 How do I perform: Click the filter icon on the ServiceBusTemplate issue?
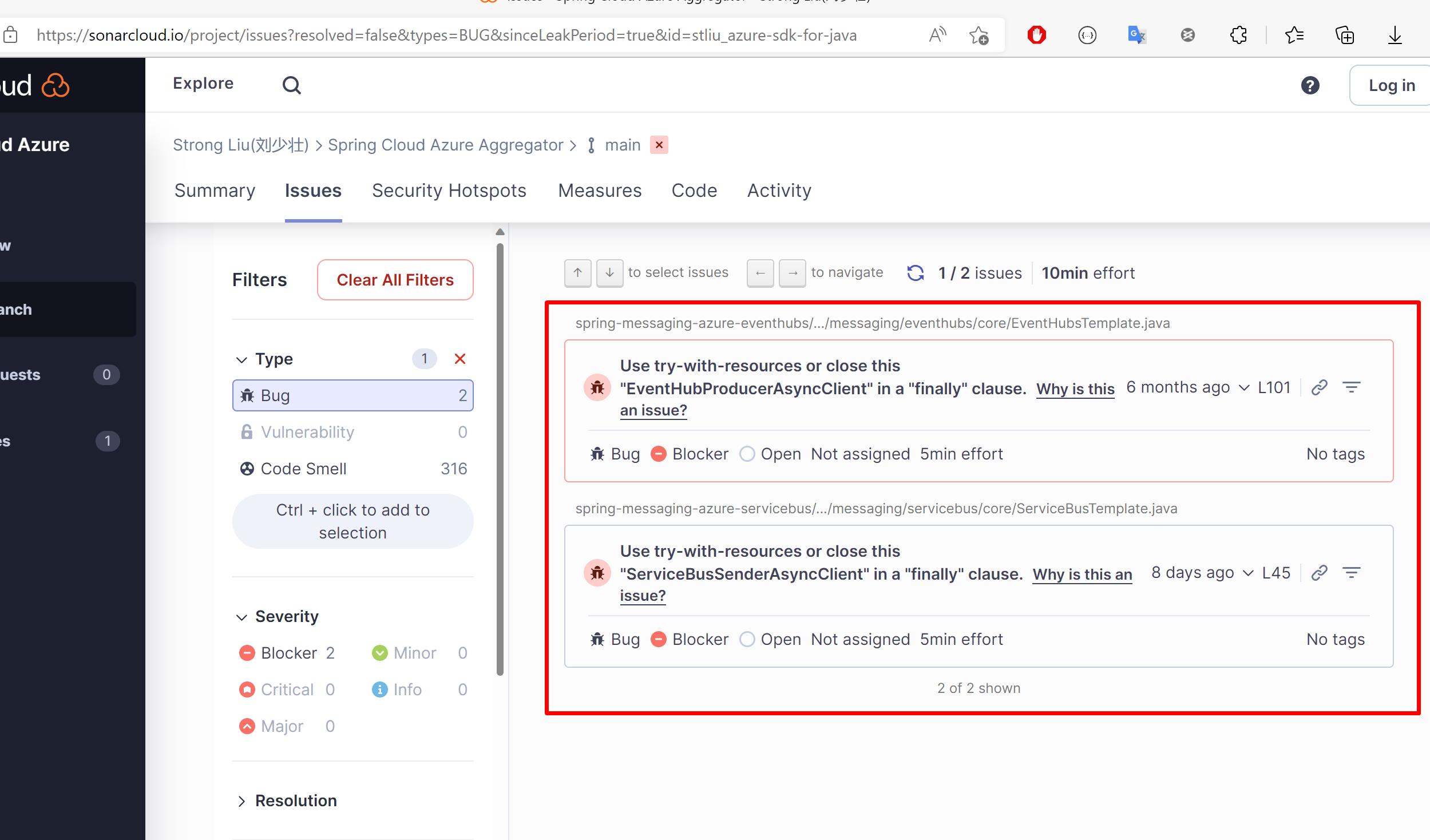point(1352,572)
